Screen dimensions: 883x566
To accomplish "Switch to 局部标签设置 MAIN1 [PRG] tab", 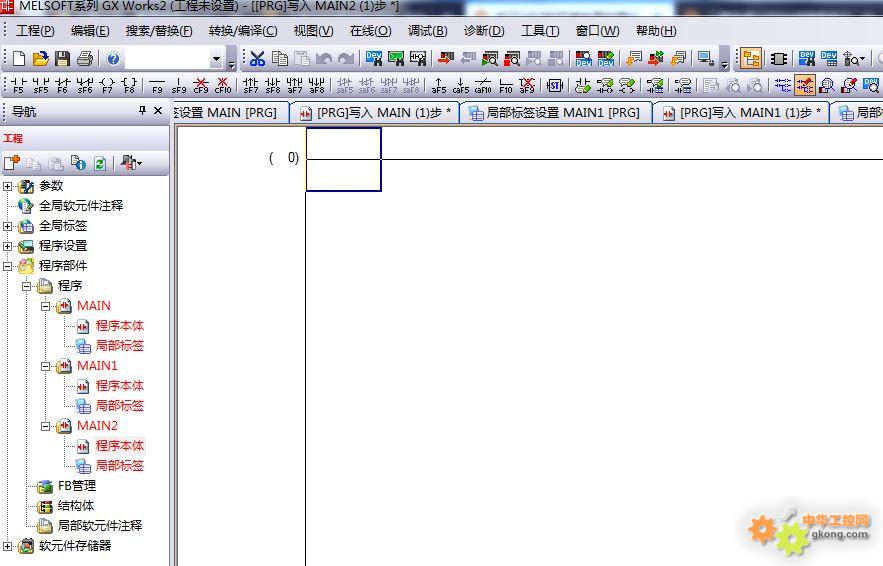I will tap(555, 113).
